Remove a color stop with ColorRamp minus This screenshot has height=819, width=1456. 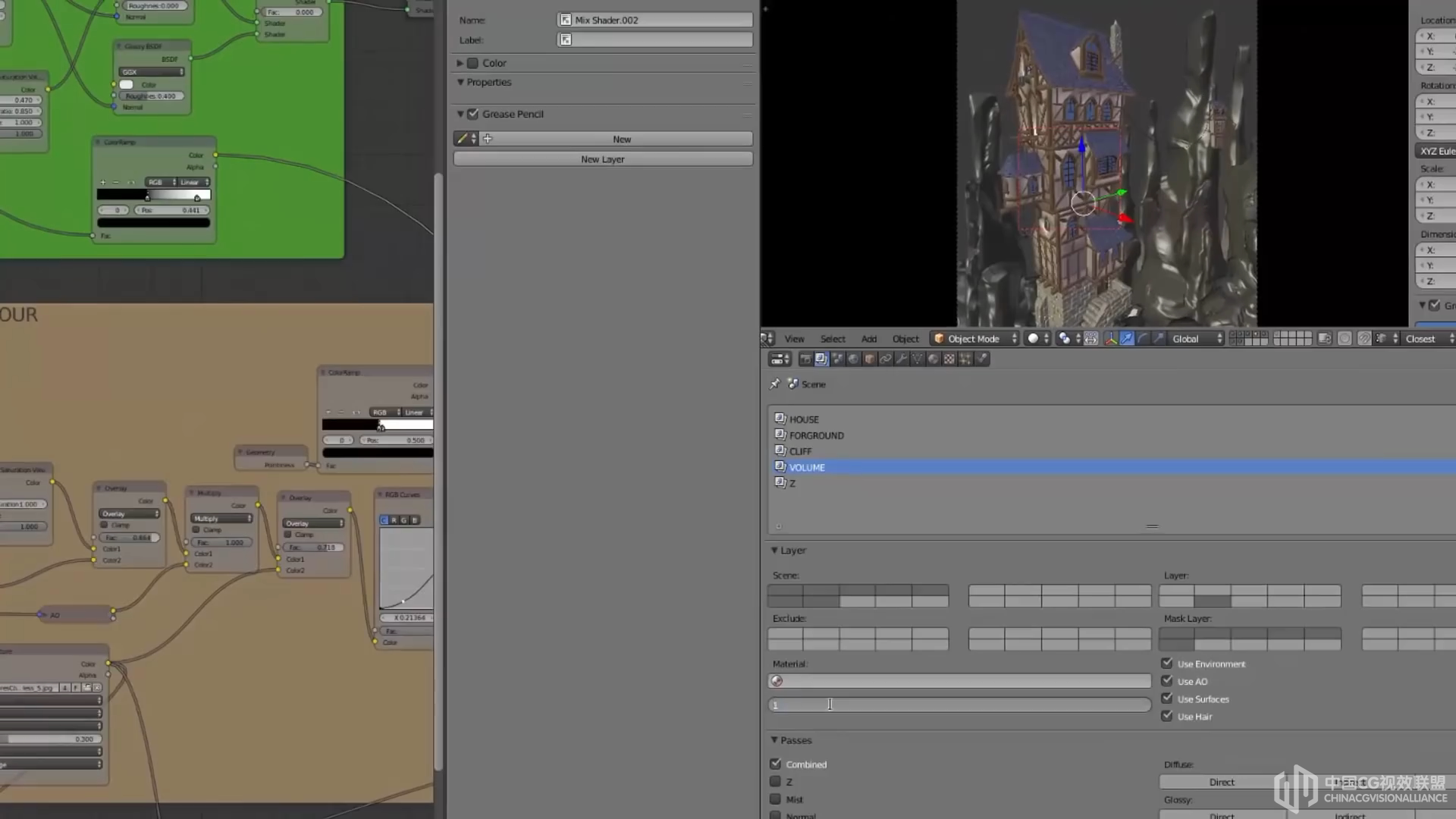(116, 182)
